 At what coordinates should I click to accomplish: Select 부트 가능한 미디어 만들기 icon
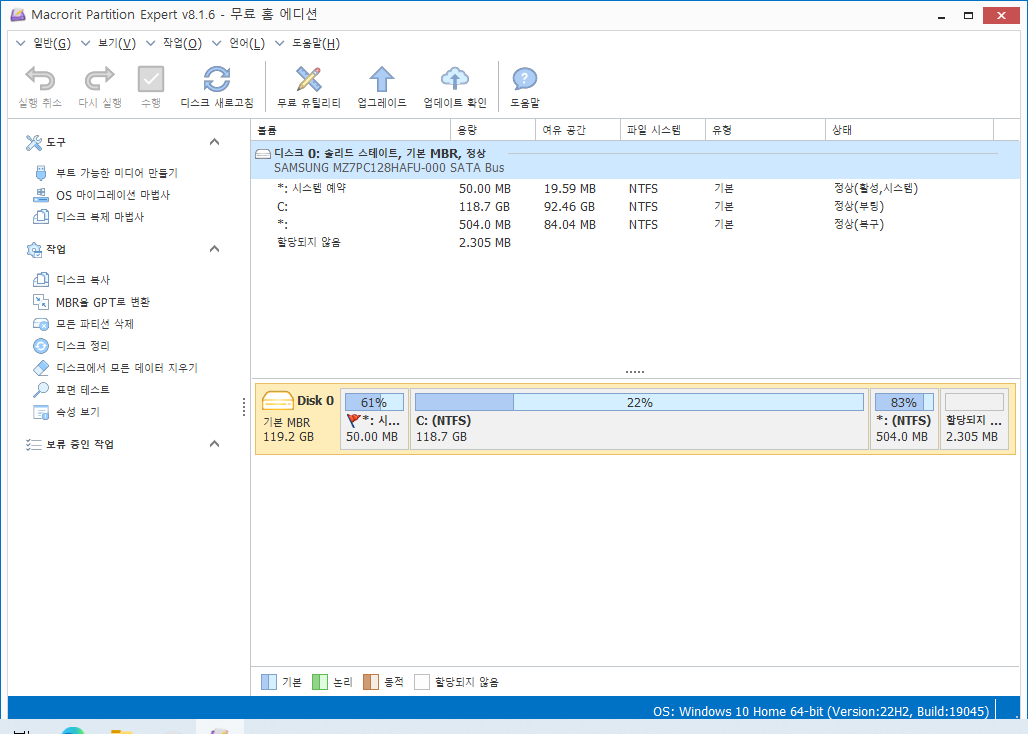[41, 173]
